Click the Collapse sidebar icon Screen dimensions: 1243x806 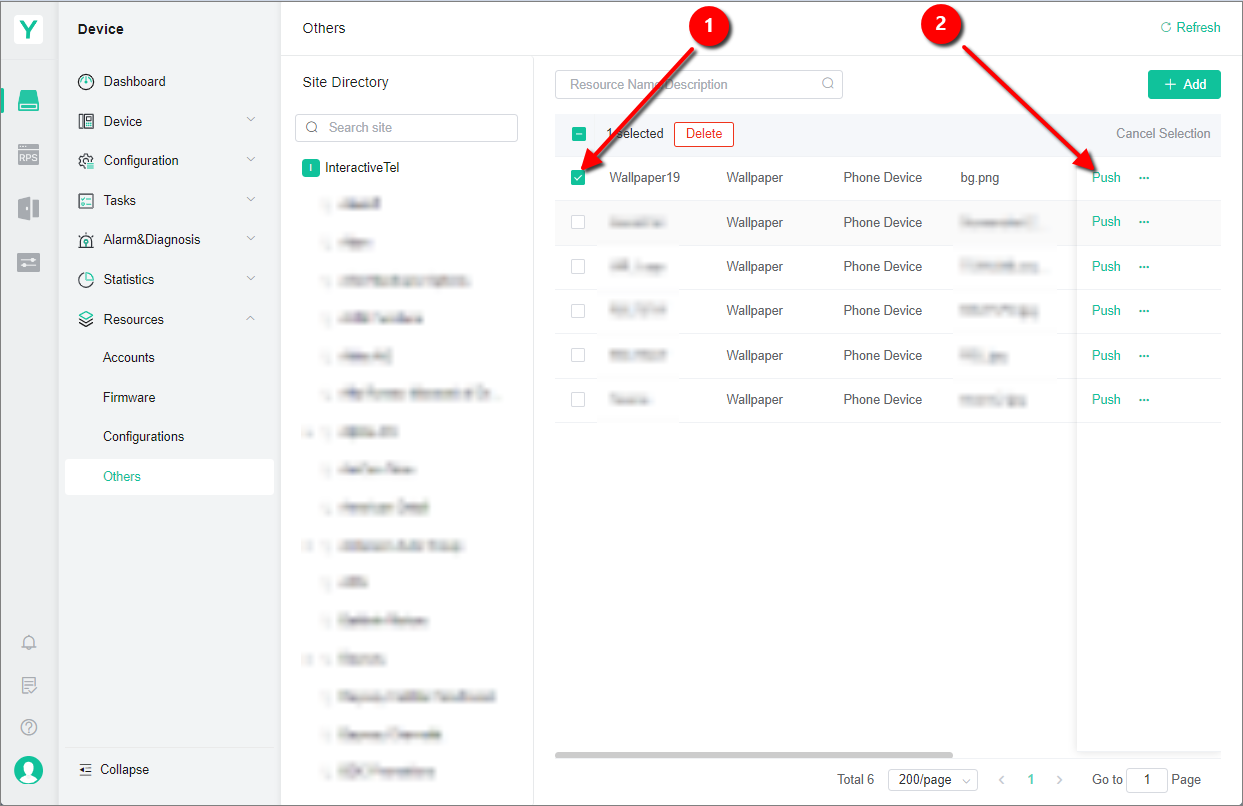tap(85, 770)
